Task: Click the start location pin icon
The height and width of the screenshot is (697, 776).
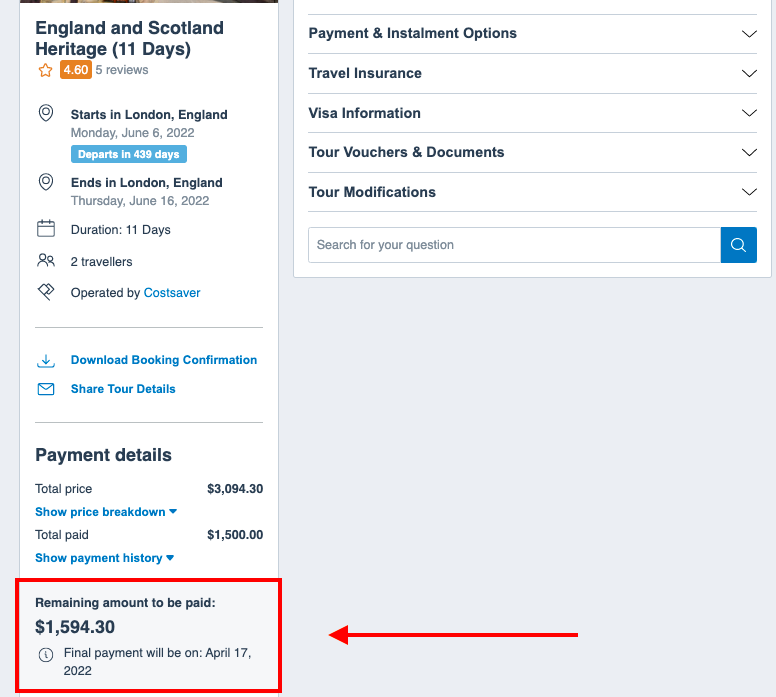Action: pyautogui.click(x=46, y=113)
